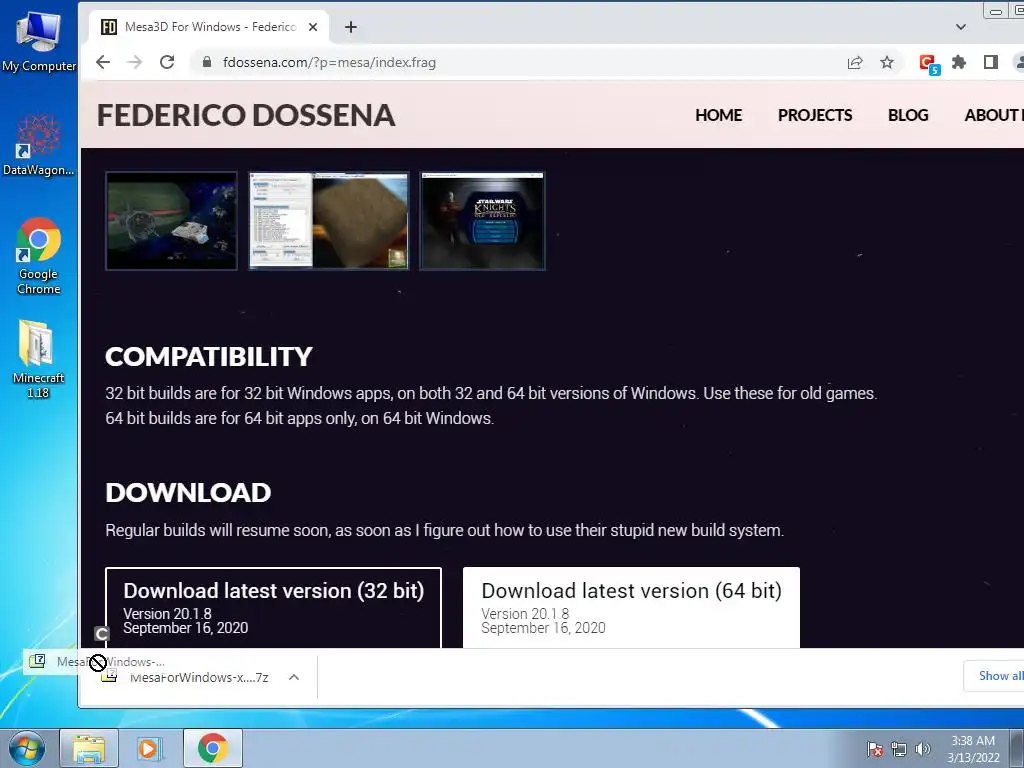The width and height of the screenshot is (1024, 768).
Task: Click the FEDERICO DOSSENA site title
Action: pyautogui.click(x=246, y=116)
